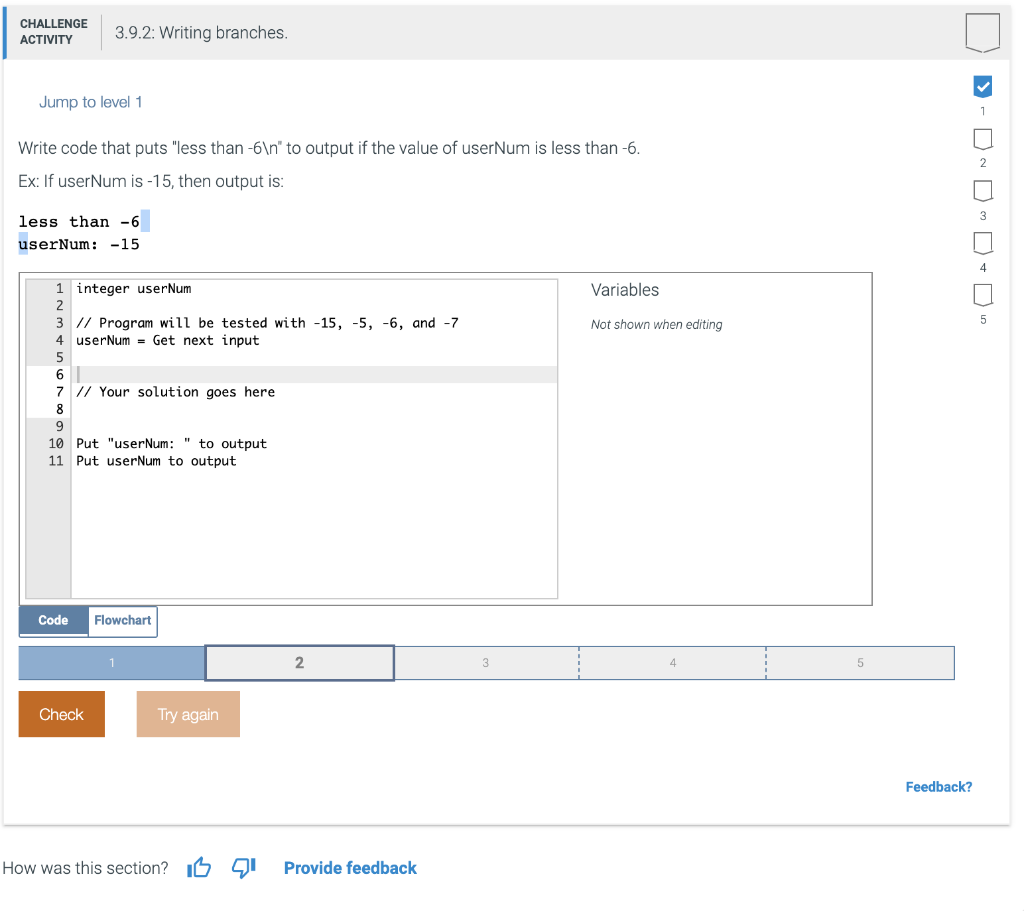This screenshot has height=911, width=1024.
Task: Select segment 5 of the level progress bar
Action: point(859,662)
